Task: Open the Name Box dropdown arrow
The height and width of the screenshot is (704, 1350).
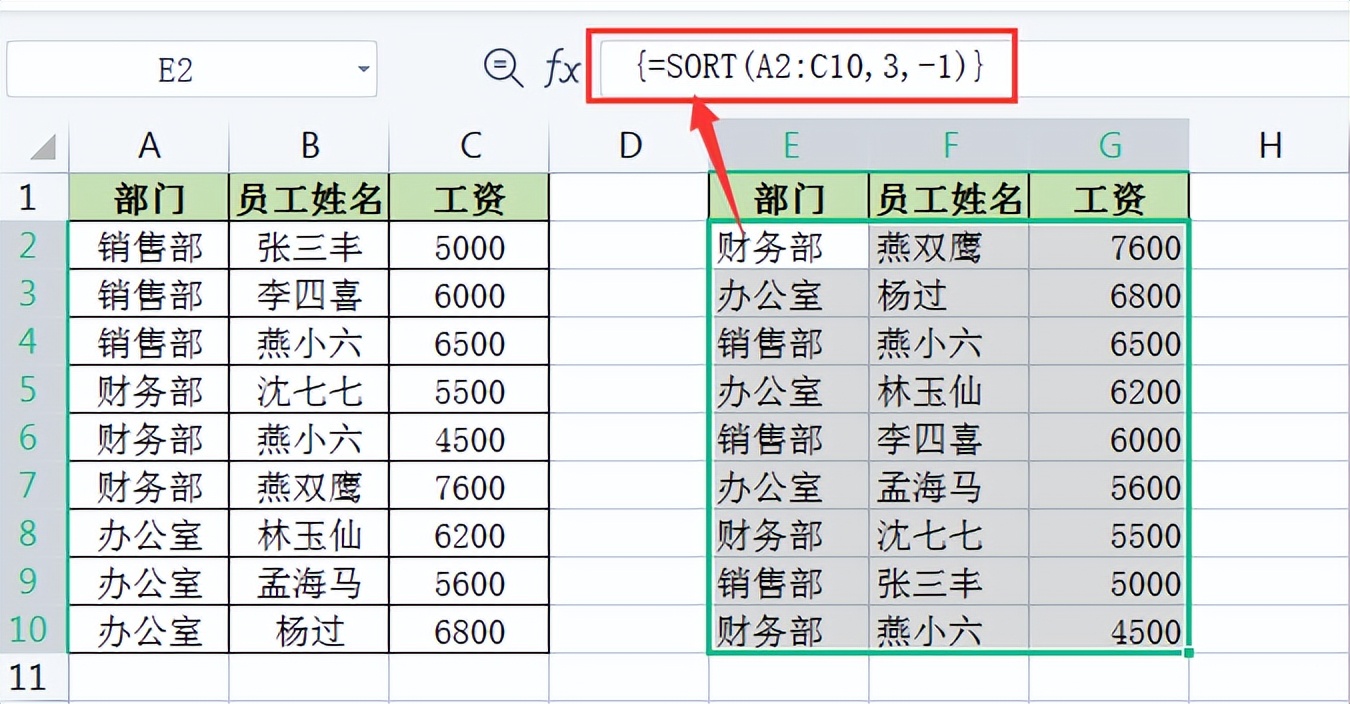Action: tap(365, 68)
